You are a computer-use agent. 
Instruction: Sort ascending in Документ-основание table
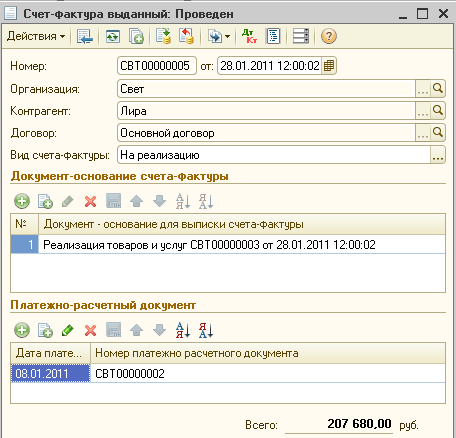coord(183,201)
